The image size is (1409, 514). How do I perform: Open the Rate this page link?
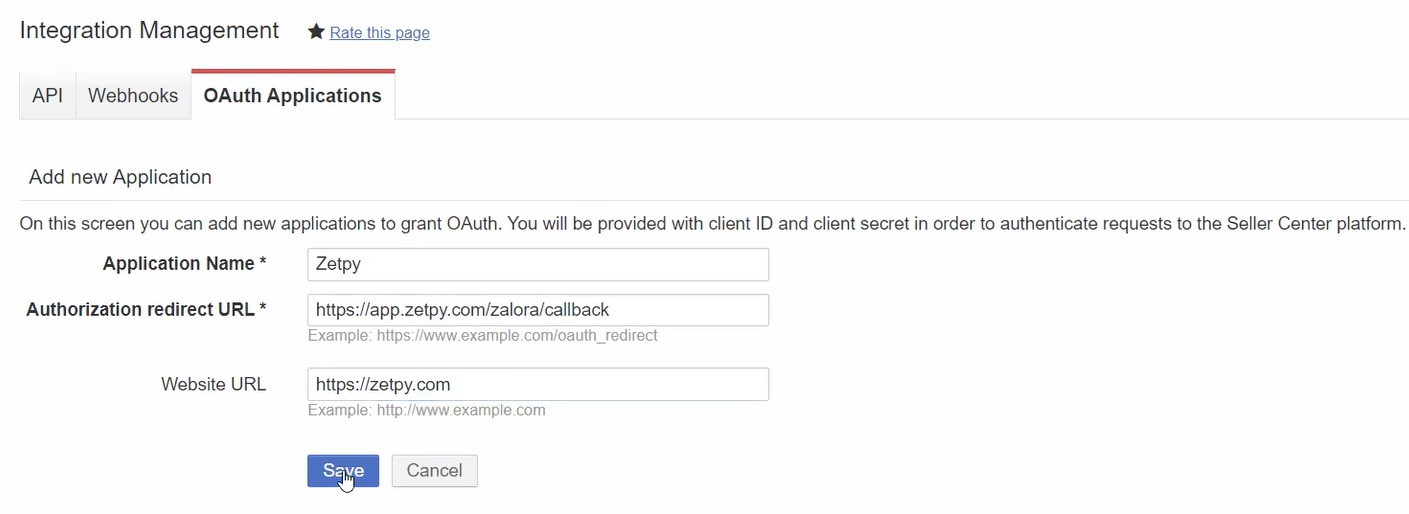tap(379, 33)
